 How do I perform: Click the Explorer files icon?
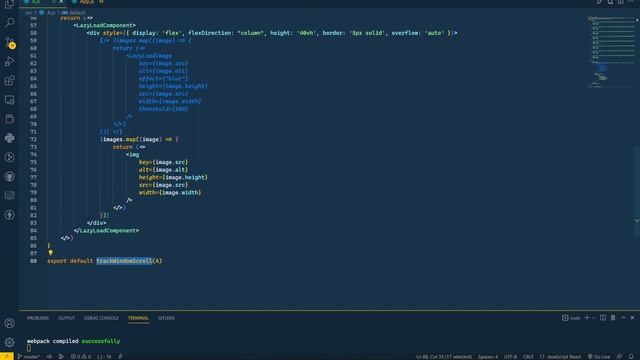pyautogui.click(x=9, y=4)
